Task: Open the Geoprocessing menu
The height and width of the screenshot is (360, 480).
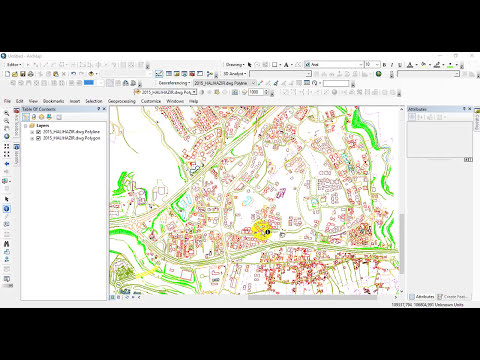Action: (122, 101)
